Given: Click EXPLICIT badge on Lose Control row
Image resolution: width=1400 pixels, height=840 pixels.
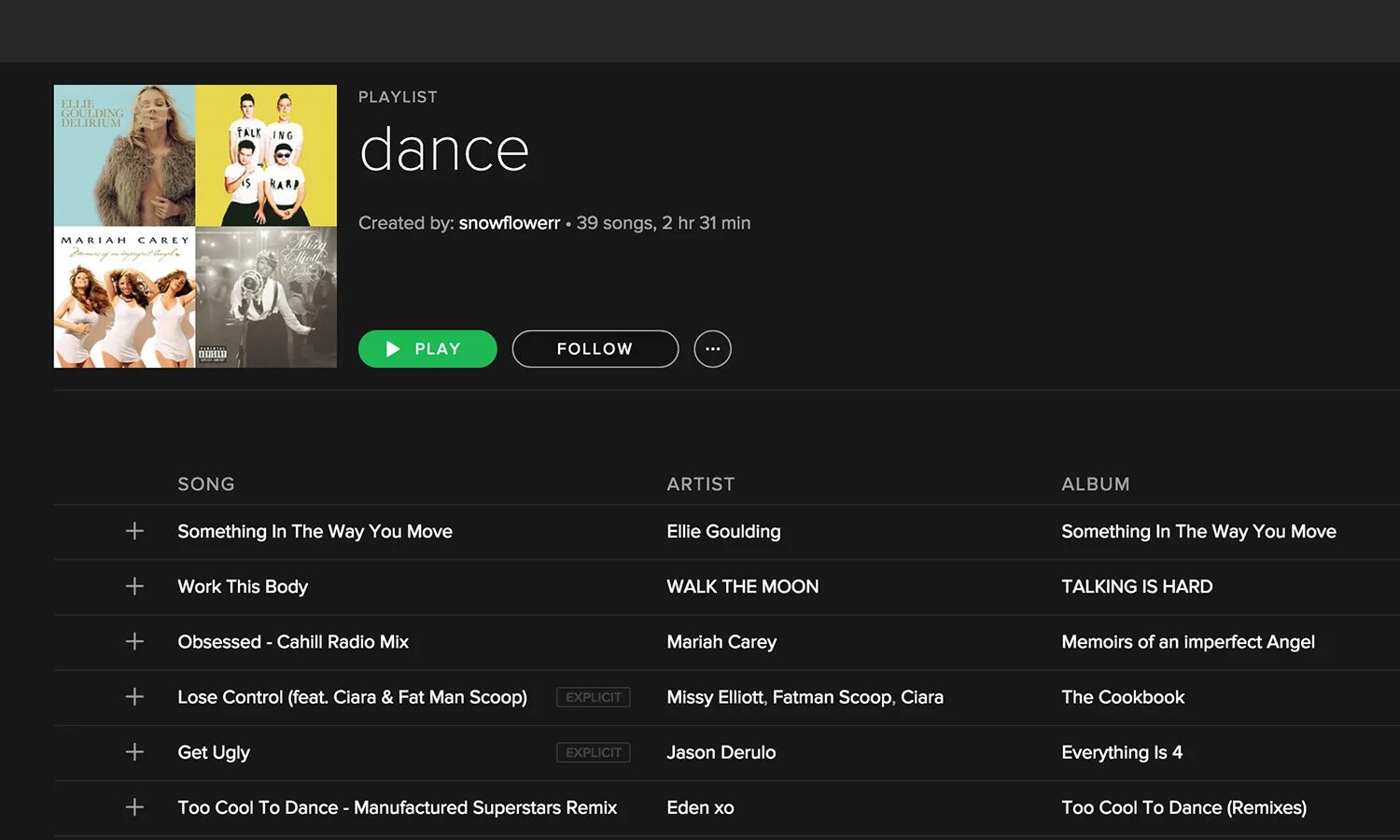Looking at the screenshot, I should [x=594, y=697].
